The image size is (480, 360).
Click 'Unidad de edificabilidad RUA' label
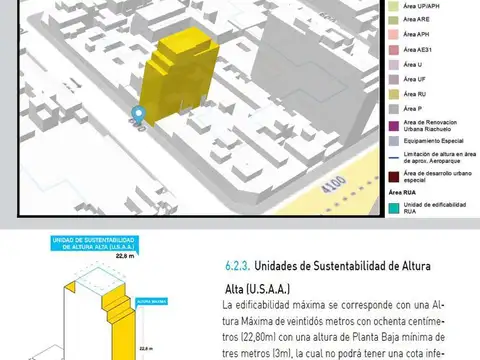[435, 208]
